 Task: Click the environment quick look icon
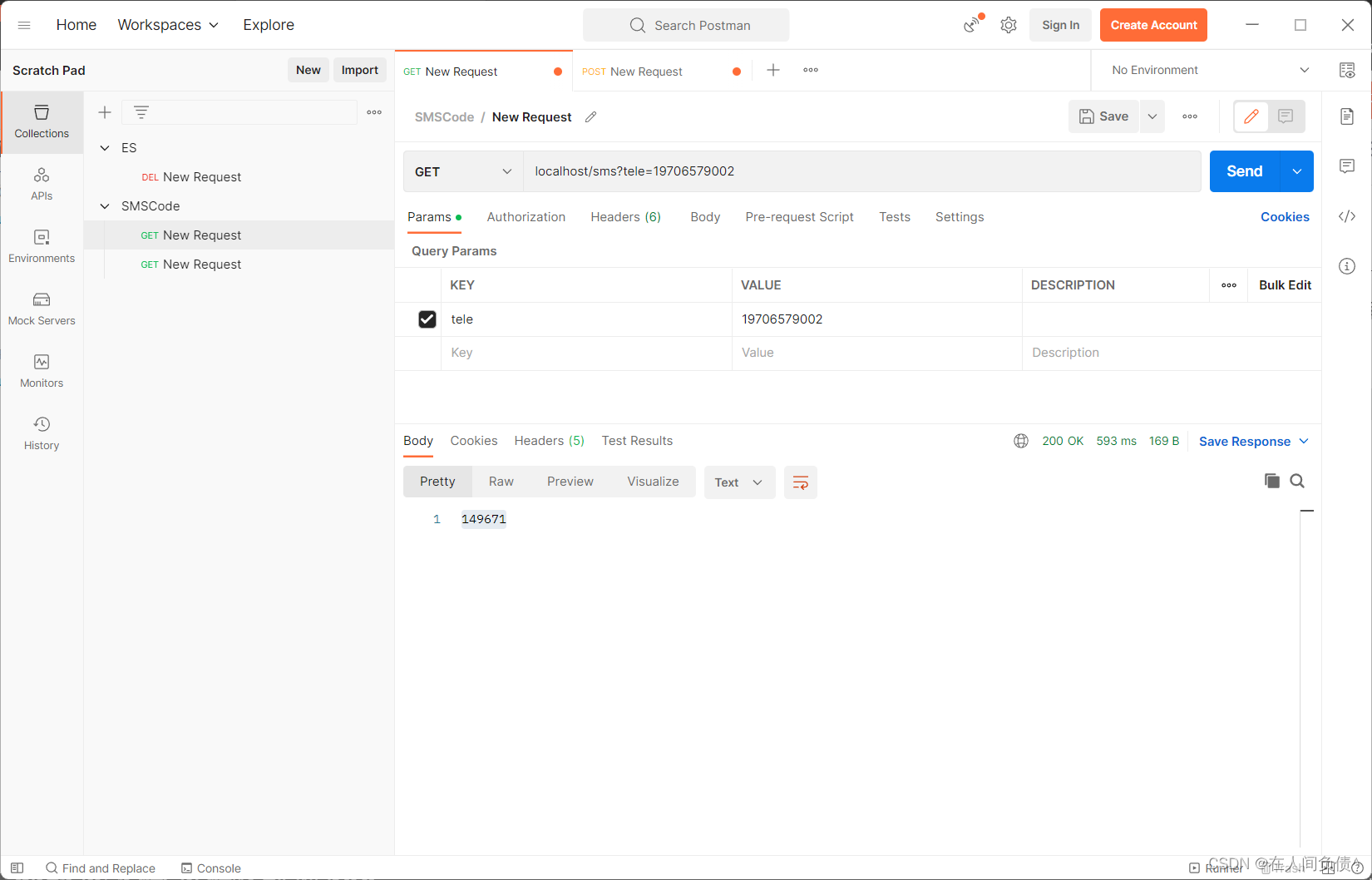[1347, 70]
